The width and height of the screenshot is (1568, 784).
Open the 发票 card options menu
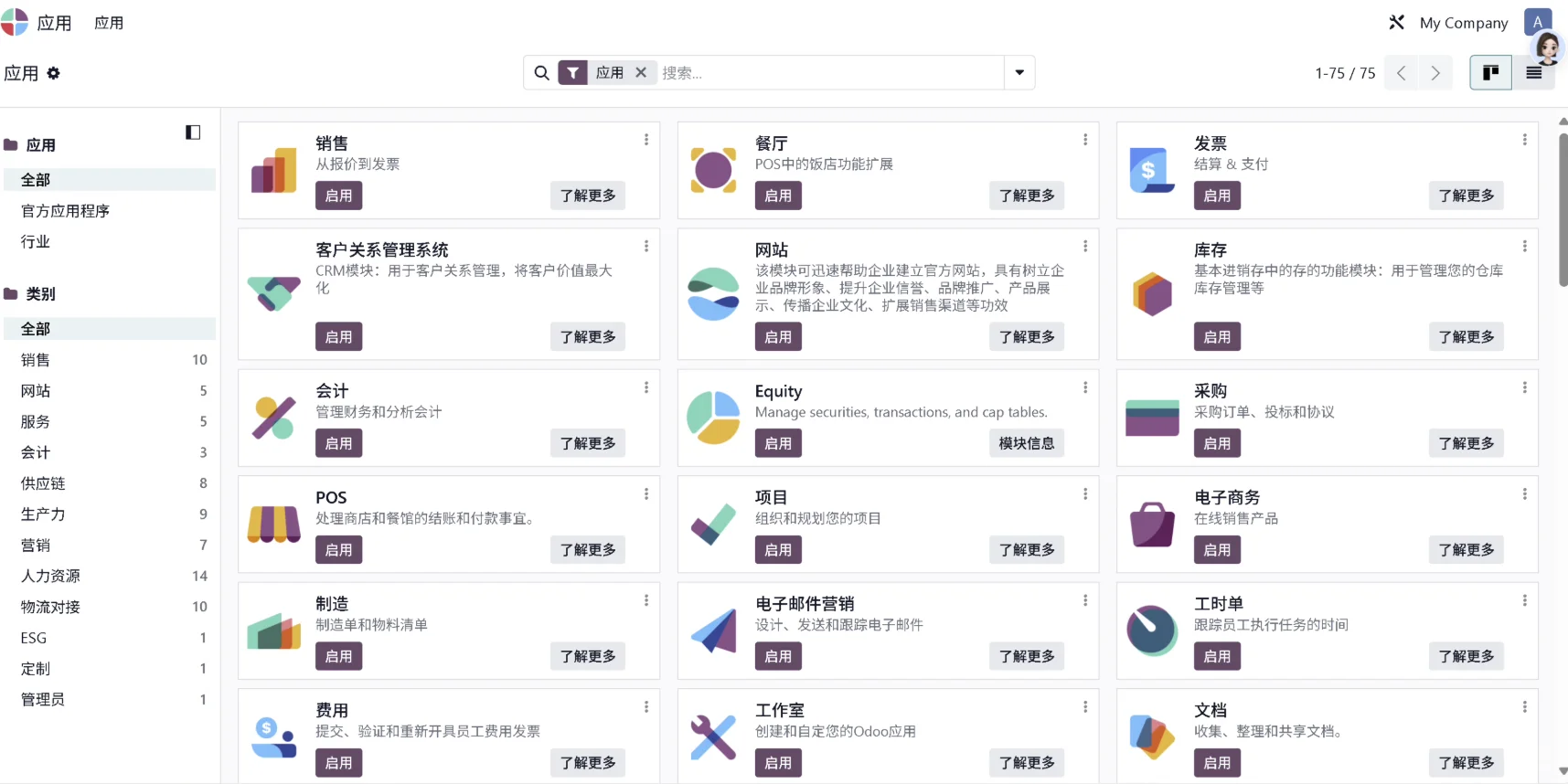pos(1524,140)
